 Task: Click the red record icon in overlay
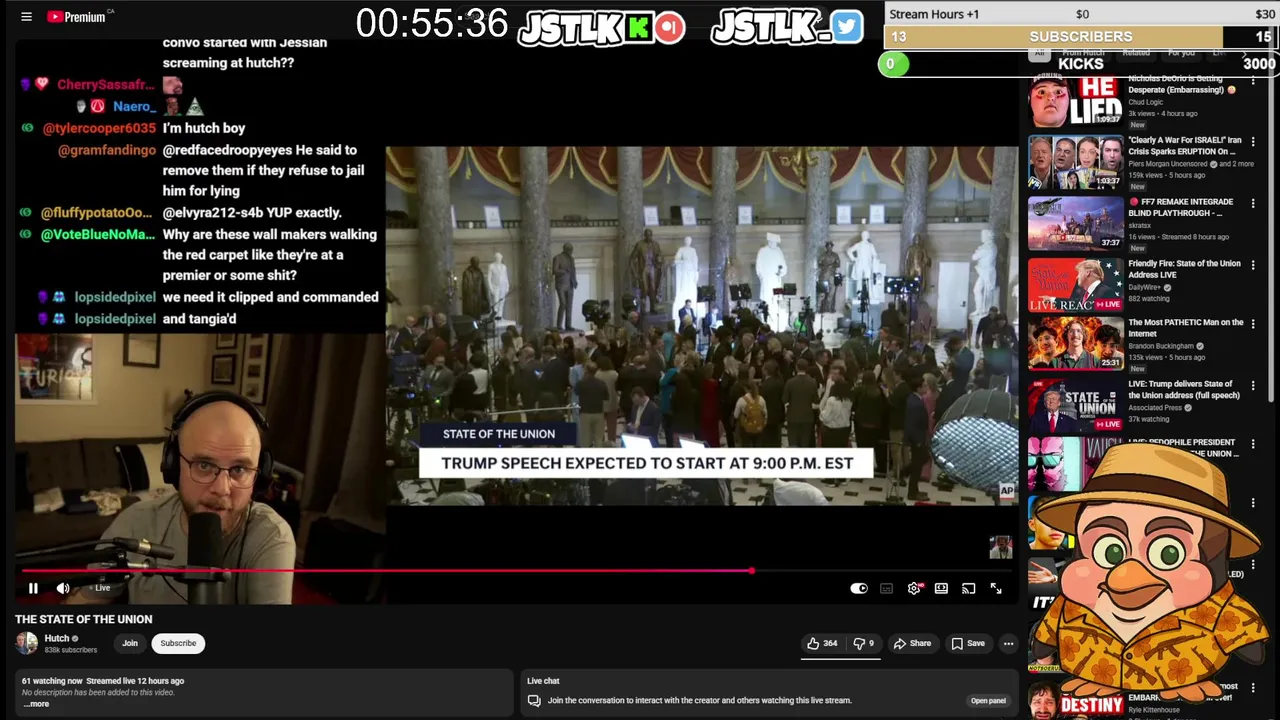tap(670, 27)
